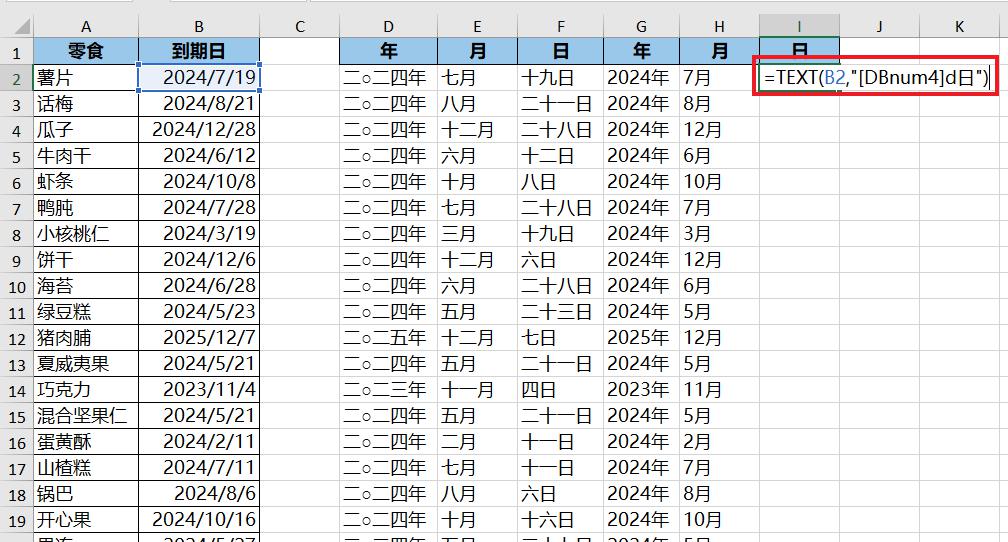Image resolution: width=1008 pixels, height=542 pixels.
Task: Select column C header
Action: 300,26
